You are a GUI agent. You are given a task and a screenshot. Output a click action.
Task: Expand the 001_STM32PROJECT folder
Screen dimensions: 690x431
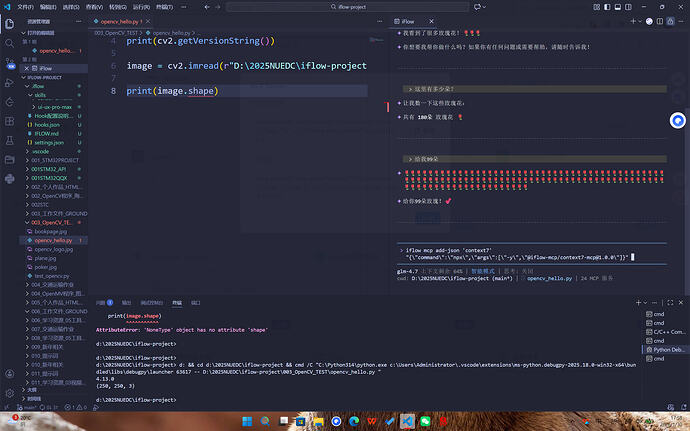54,160
